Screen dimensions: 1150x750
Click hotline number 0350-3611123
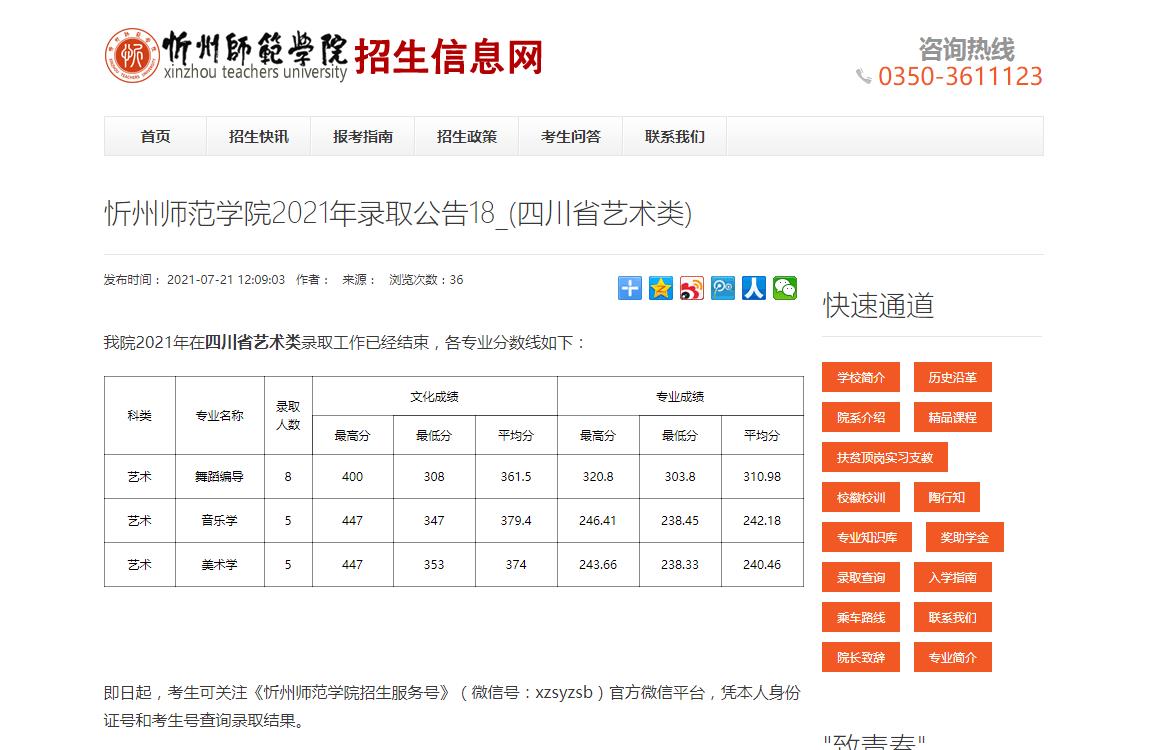point(960,76)
